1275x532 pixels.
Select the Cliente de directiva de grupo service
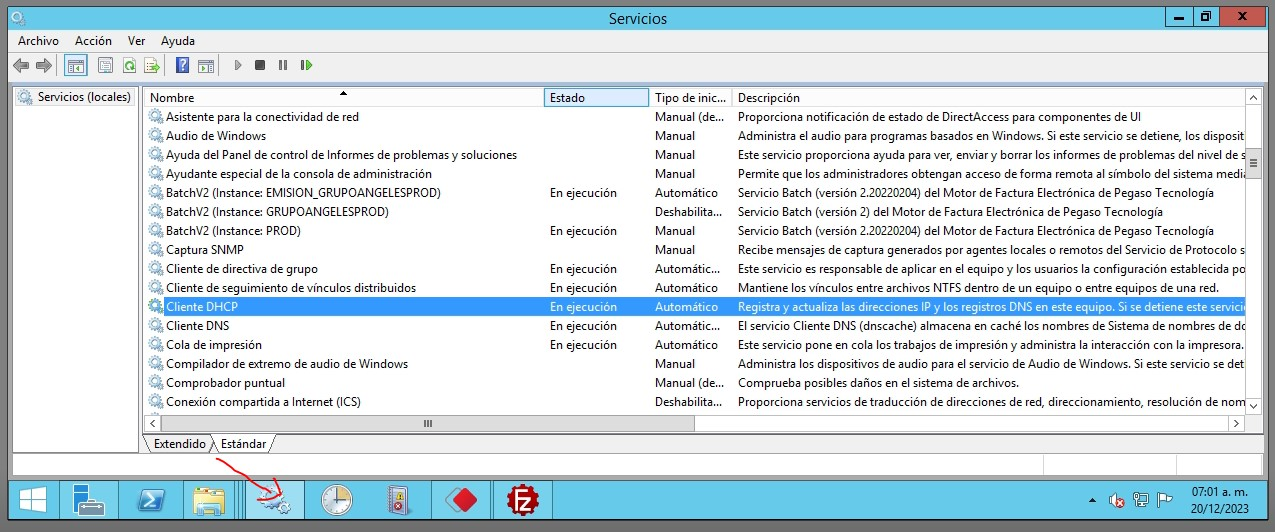(x=242, y=269)
